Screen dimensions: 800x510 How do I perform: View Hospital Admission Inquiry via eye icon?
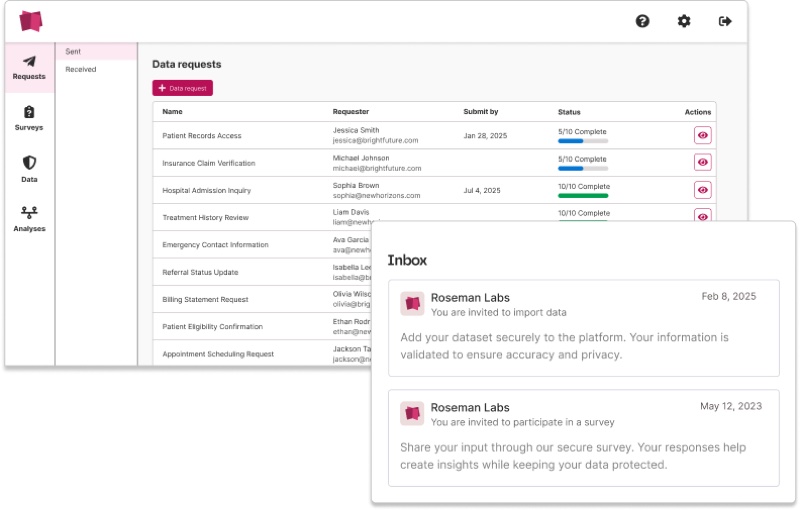point(703,190)
